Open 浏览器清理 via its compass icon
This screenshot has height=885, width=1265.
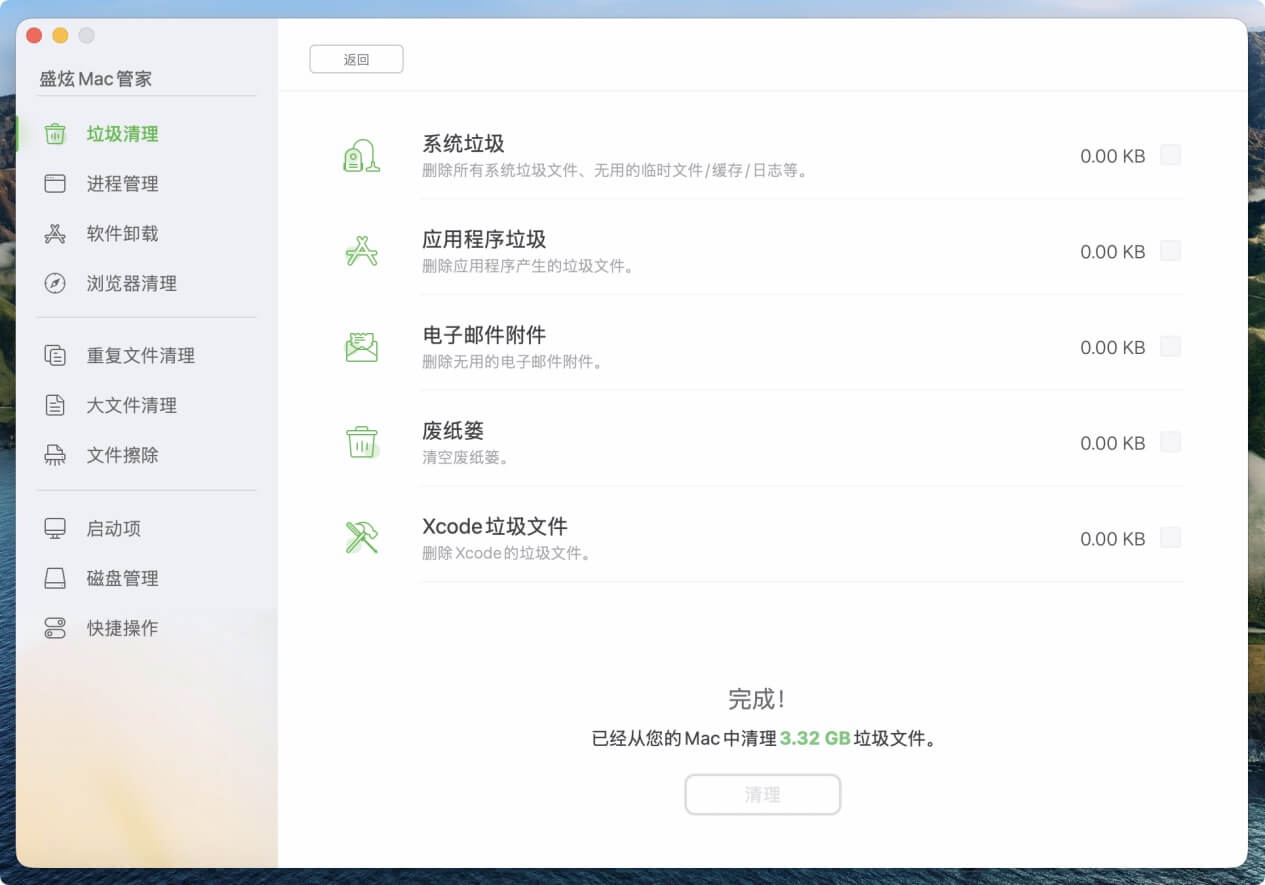(56, 283)
